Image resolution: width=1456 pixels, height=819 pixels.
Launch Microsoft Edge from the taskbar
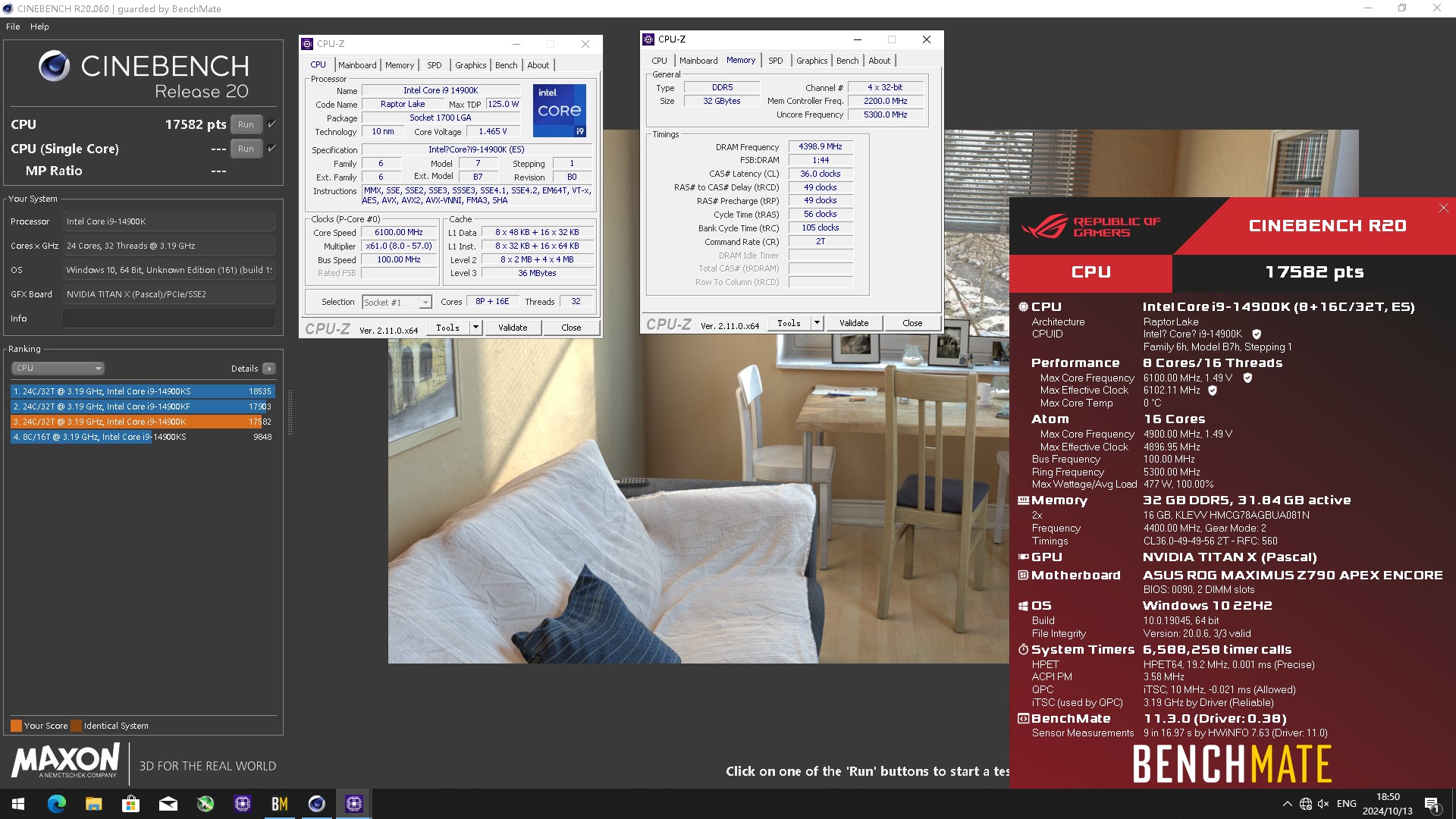[x=57, y=804]
